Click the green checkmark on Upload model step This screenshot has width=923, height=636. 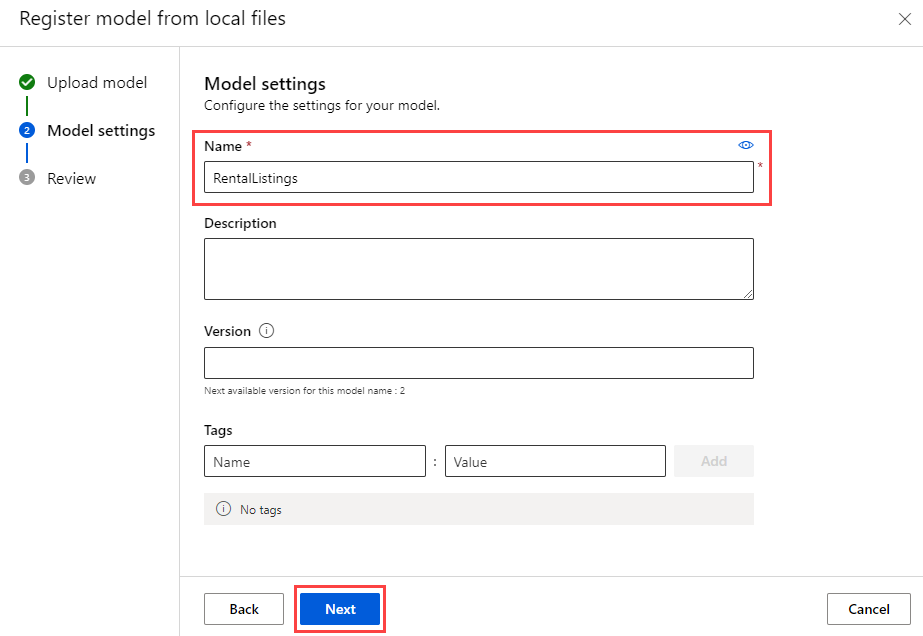pyautogui.click(x=28, y=82)
